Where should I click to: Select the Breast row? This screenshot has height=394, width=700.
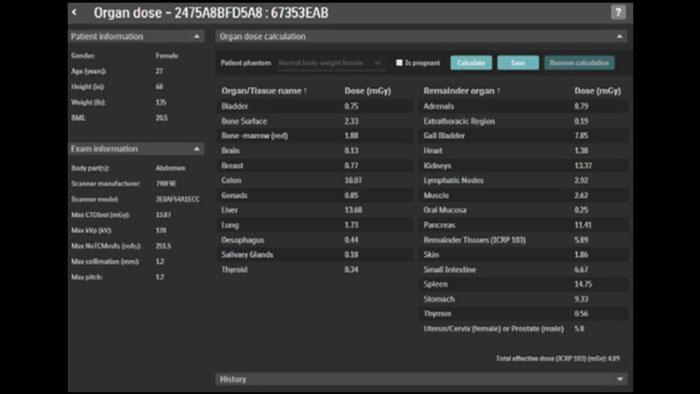[316, 166]
